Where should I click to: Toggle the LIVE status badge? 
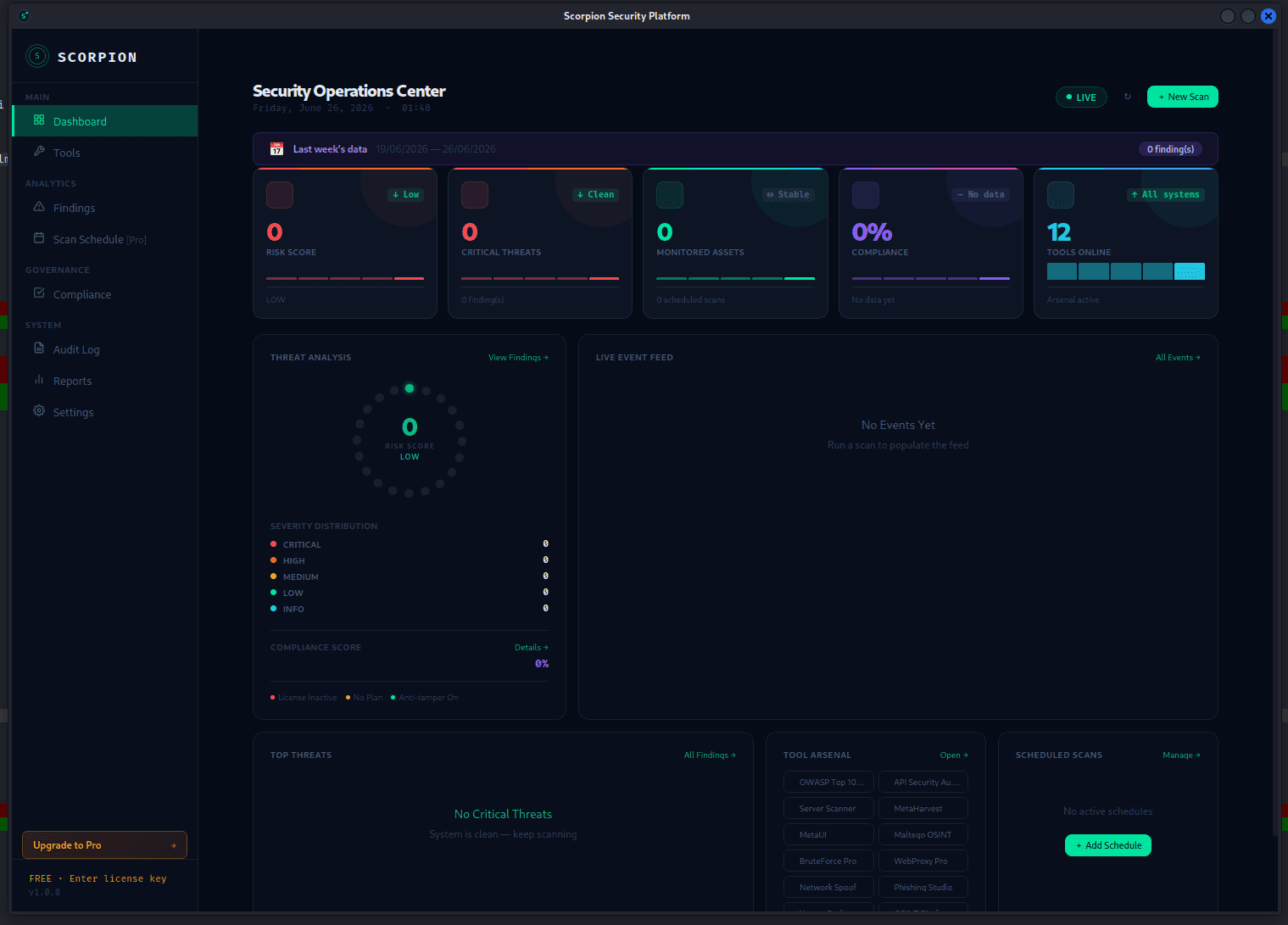(x=1081, y=98)
